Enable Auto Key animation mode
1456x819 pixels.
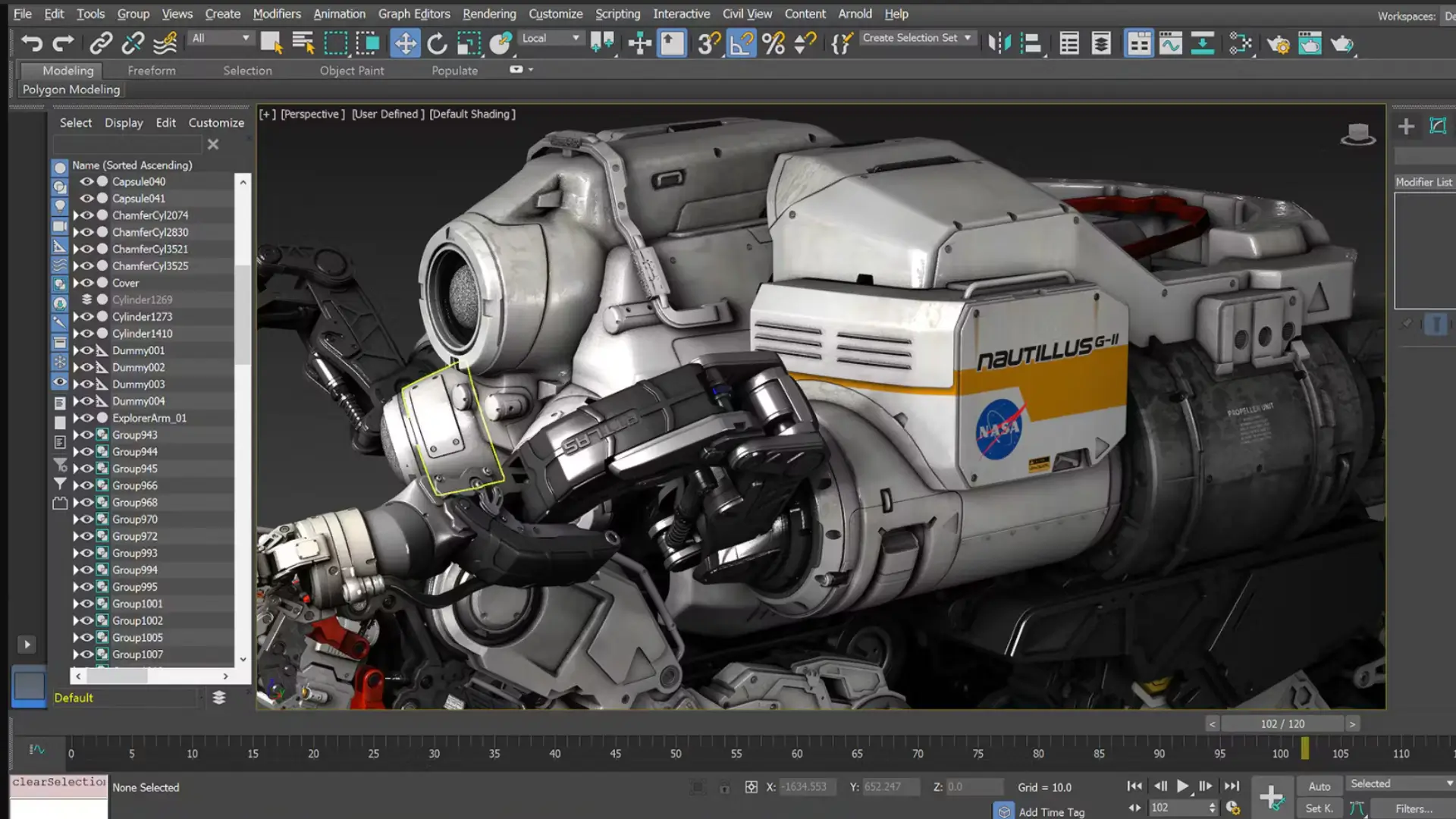(x=1319, y=786)
